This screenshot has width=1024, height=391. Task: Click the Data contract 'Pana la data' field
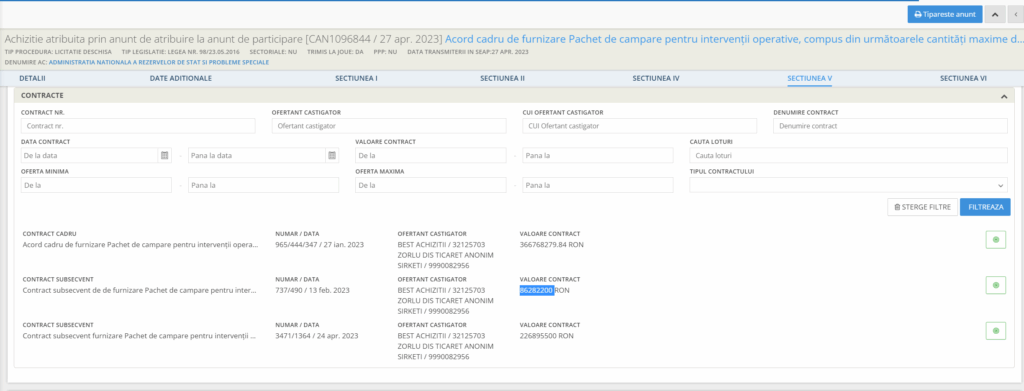[x=257, y=155]
